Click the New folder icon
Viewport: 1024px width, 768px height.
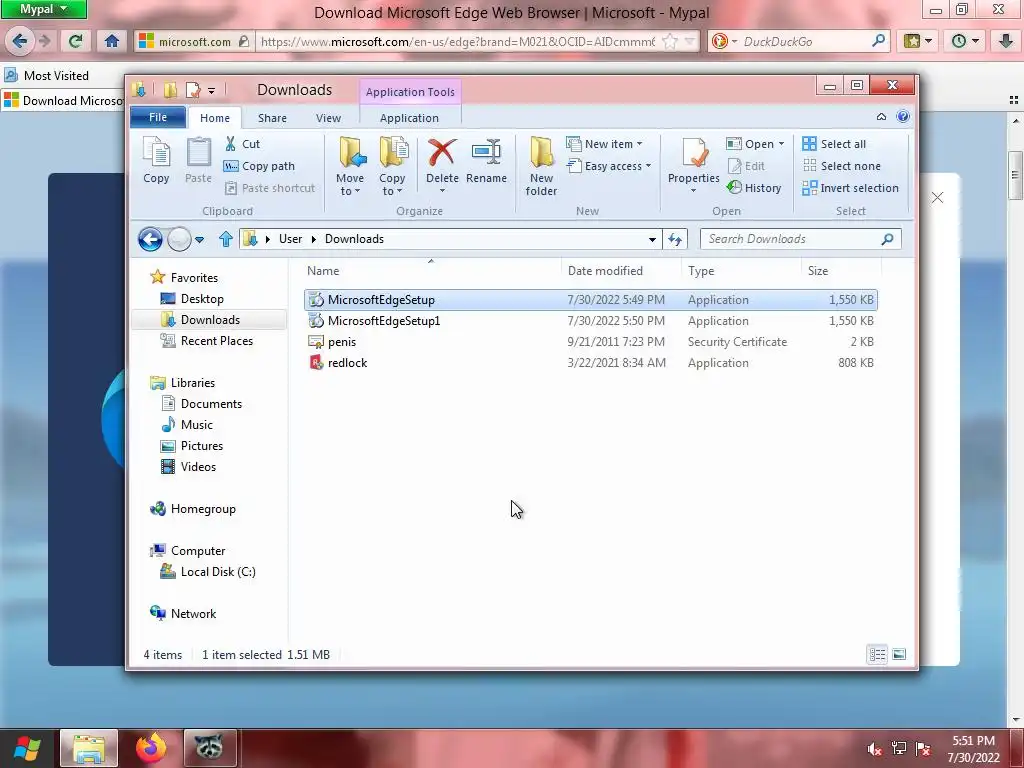[541, 152]
